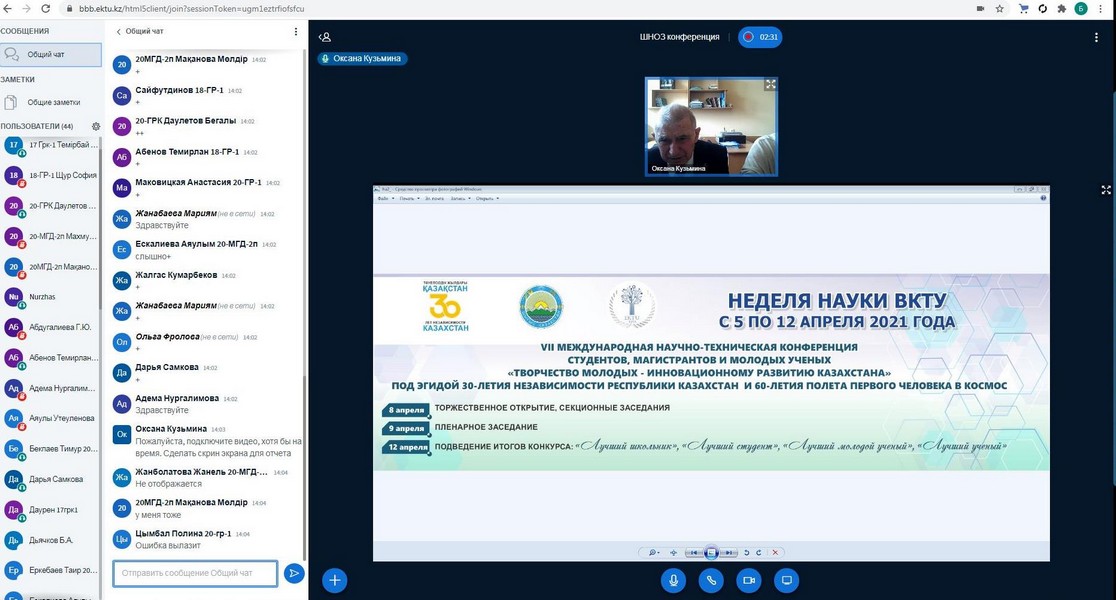Rotate image clockwise in photo viewer

(x=759, y=552)
